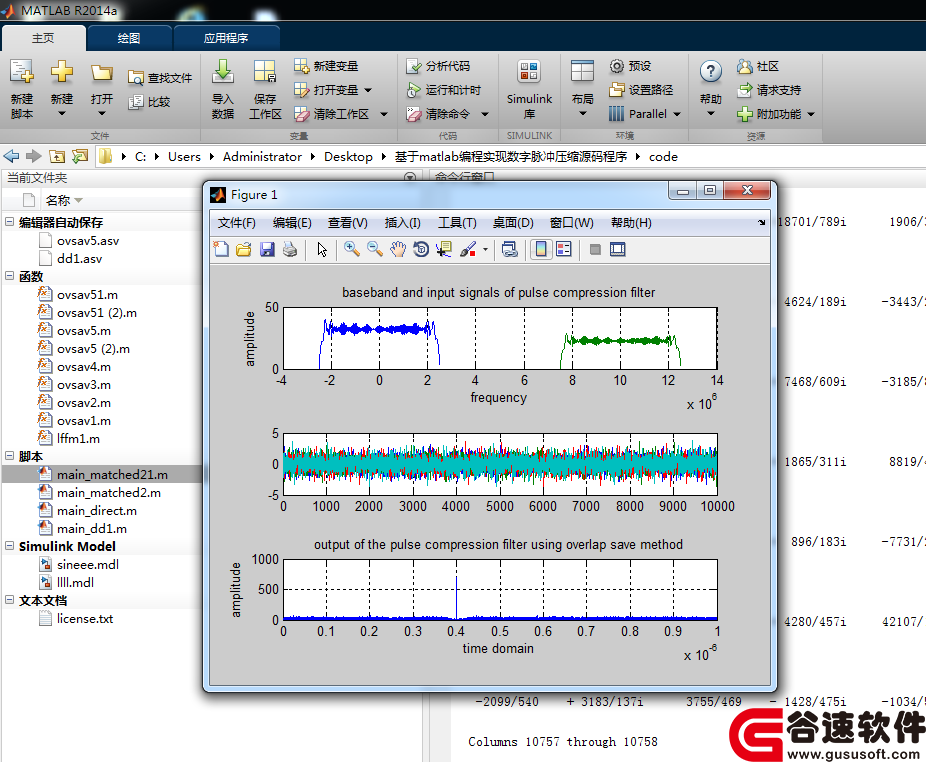Collapse the 脚本 group
This screenshot has height=762, width=926.
(x=9, y=456)
